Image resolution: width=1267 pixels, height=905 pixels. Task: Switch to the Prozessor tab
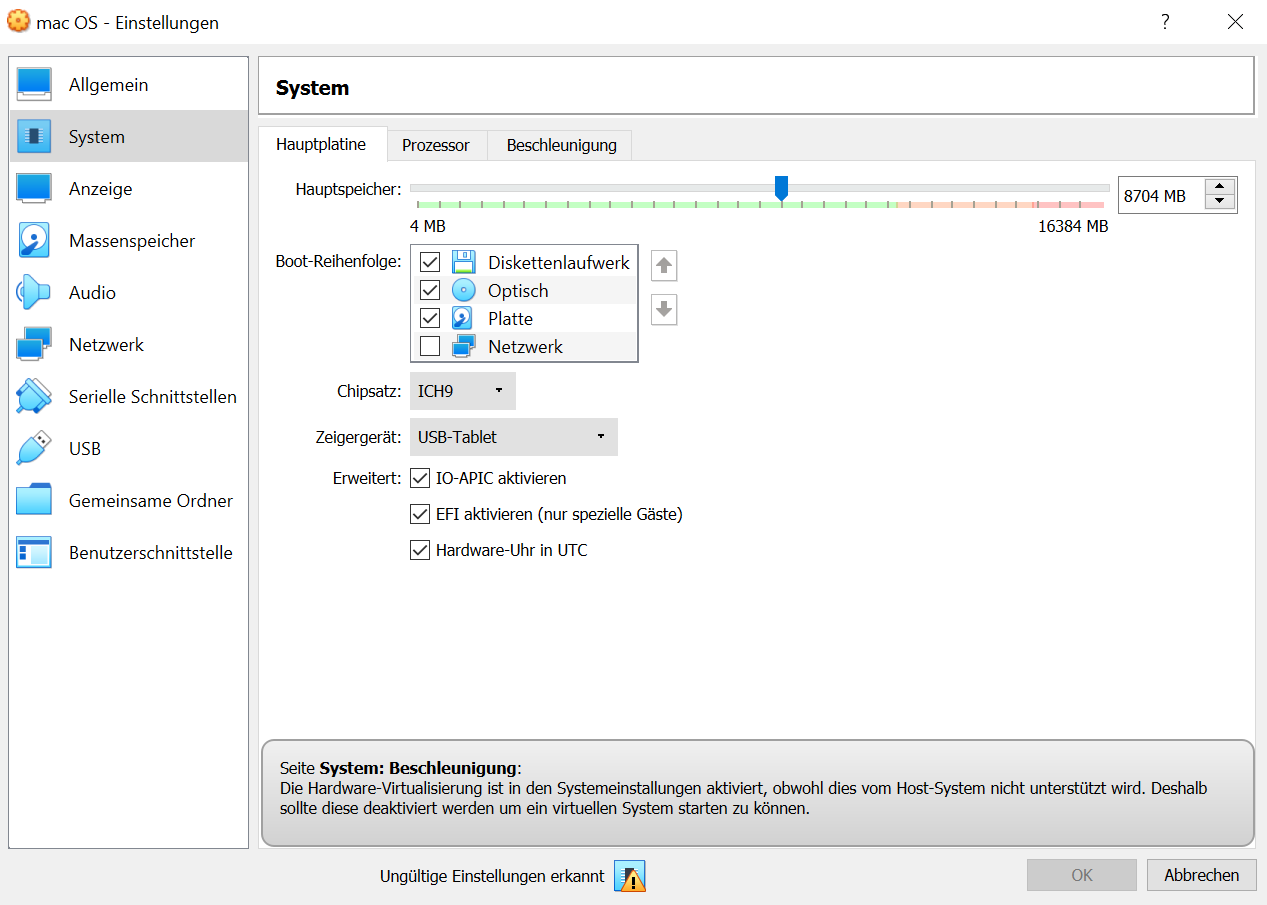coord(436,145)
